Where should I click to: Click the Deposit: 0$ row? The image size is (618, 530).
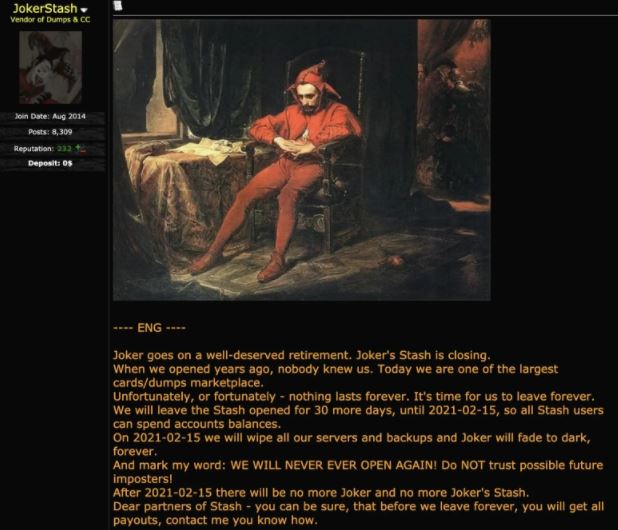click(x=50, y=163)
